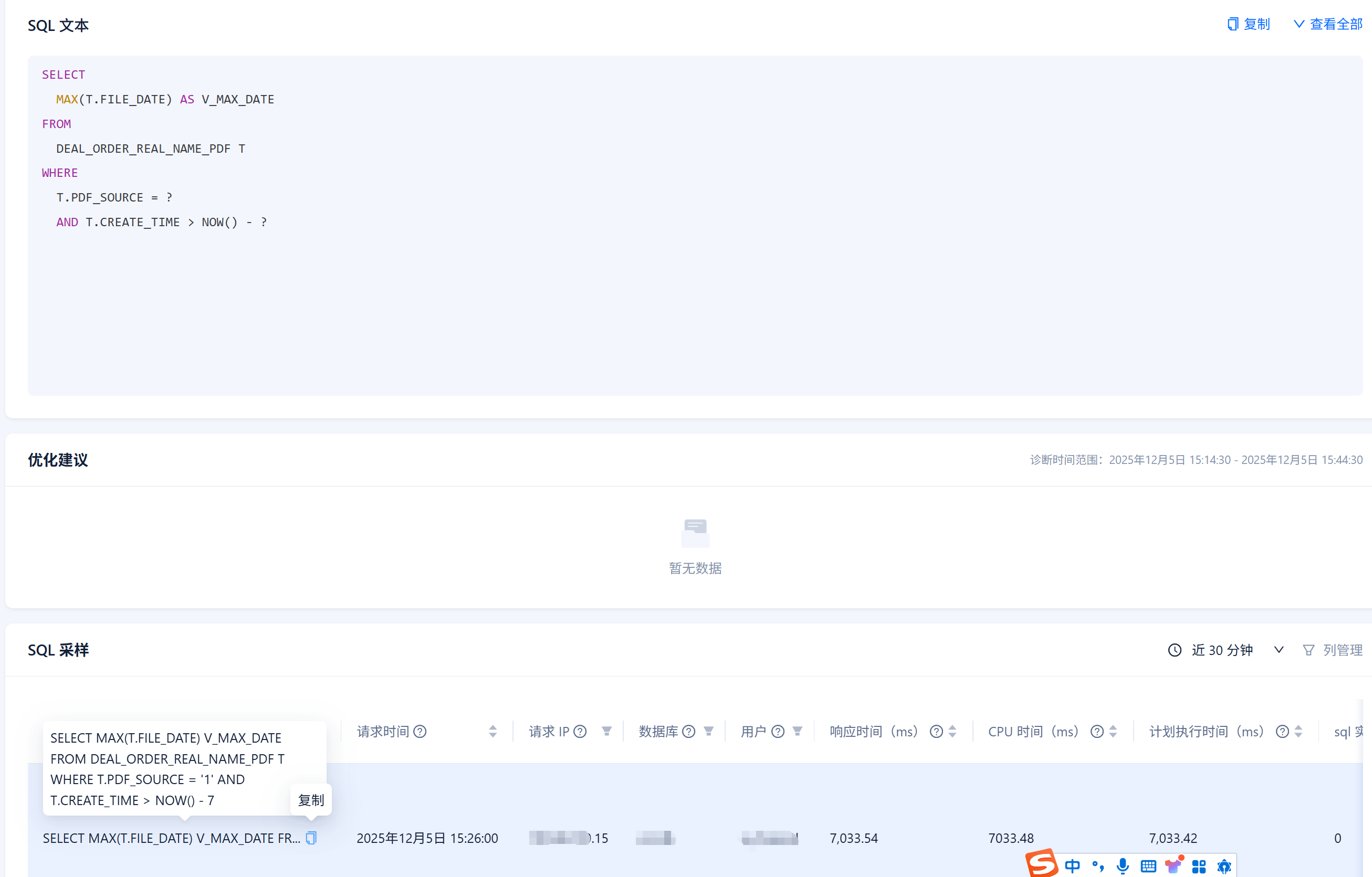Viewport: 1372px width, 877px height.
Task: Sort by 响应时间 (ms) column
Action: point(952,731)
